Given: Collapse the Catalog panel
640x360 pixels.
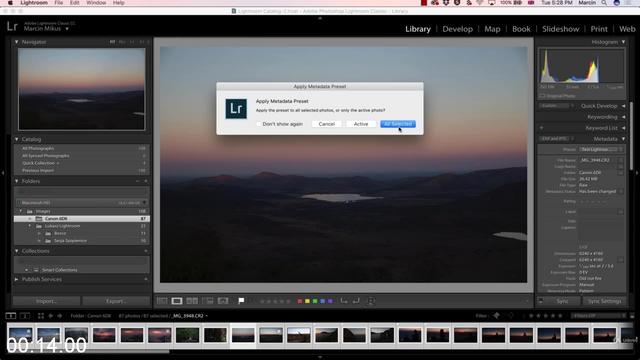Looking at the screenshot, I should [x=16, y=139].
